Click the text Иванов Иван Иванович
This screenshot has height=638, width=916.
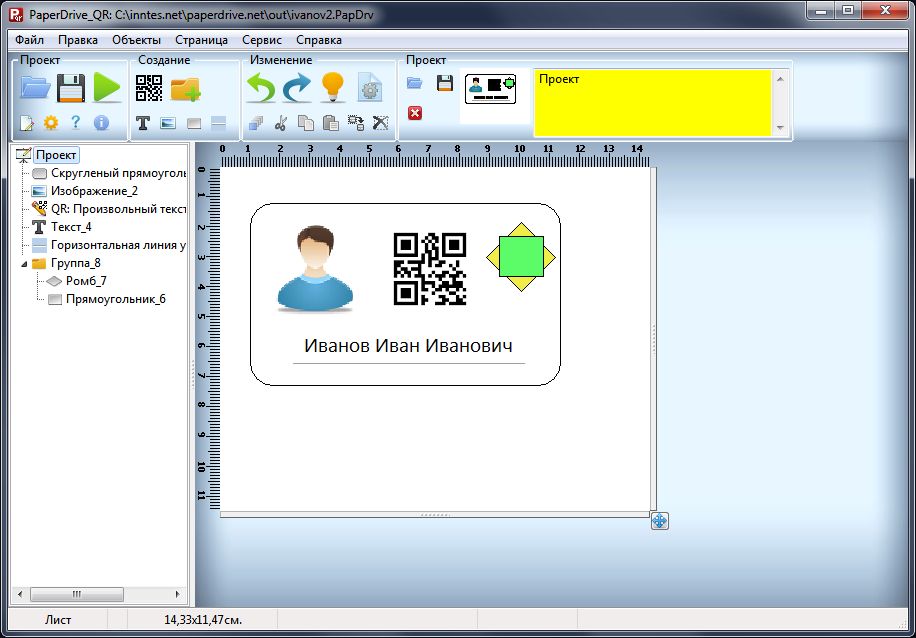[408, 345]
